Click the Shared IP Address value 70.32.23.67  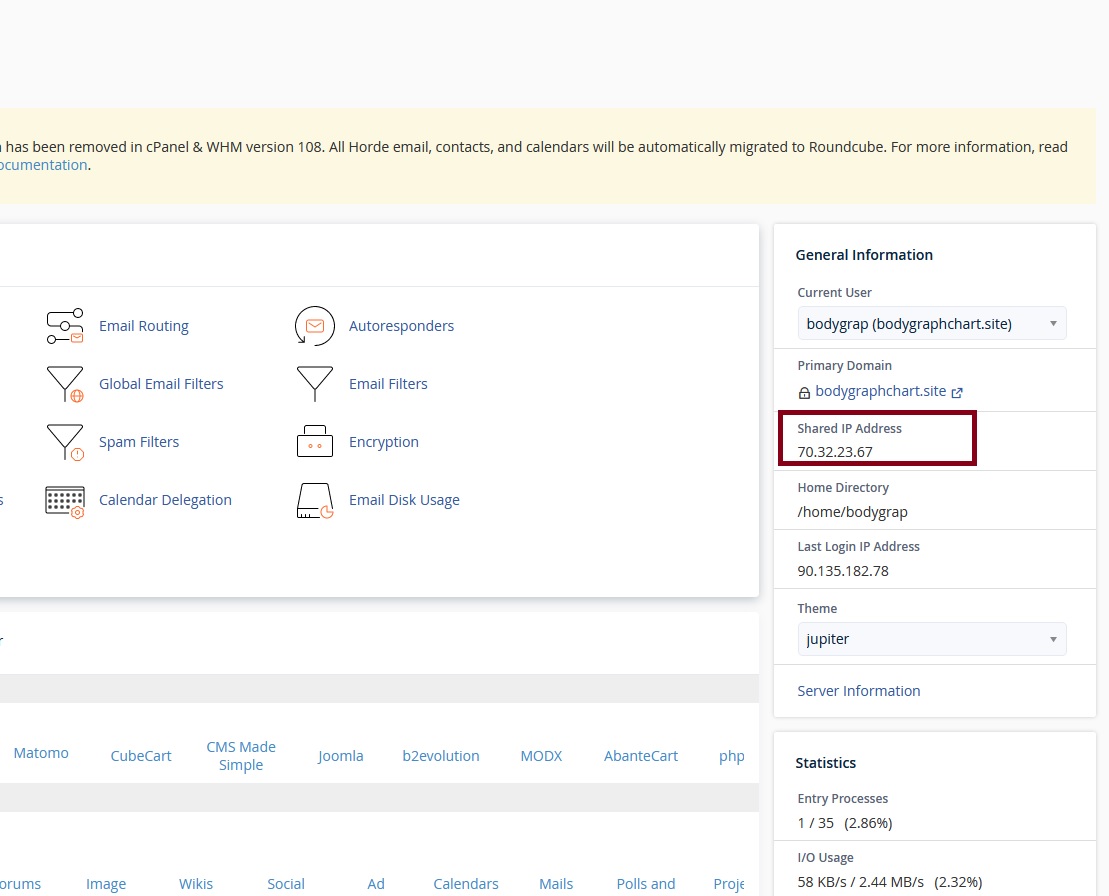click(835, 452)
